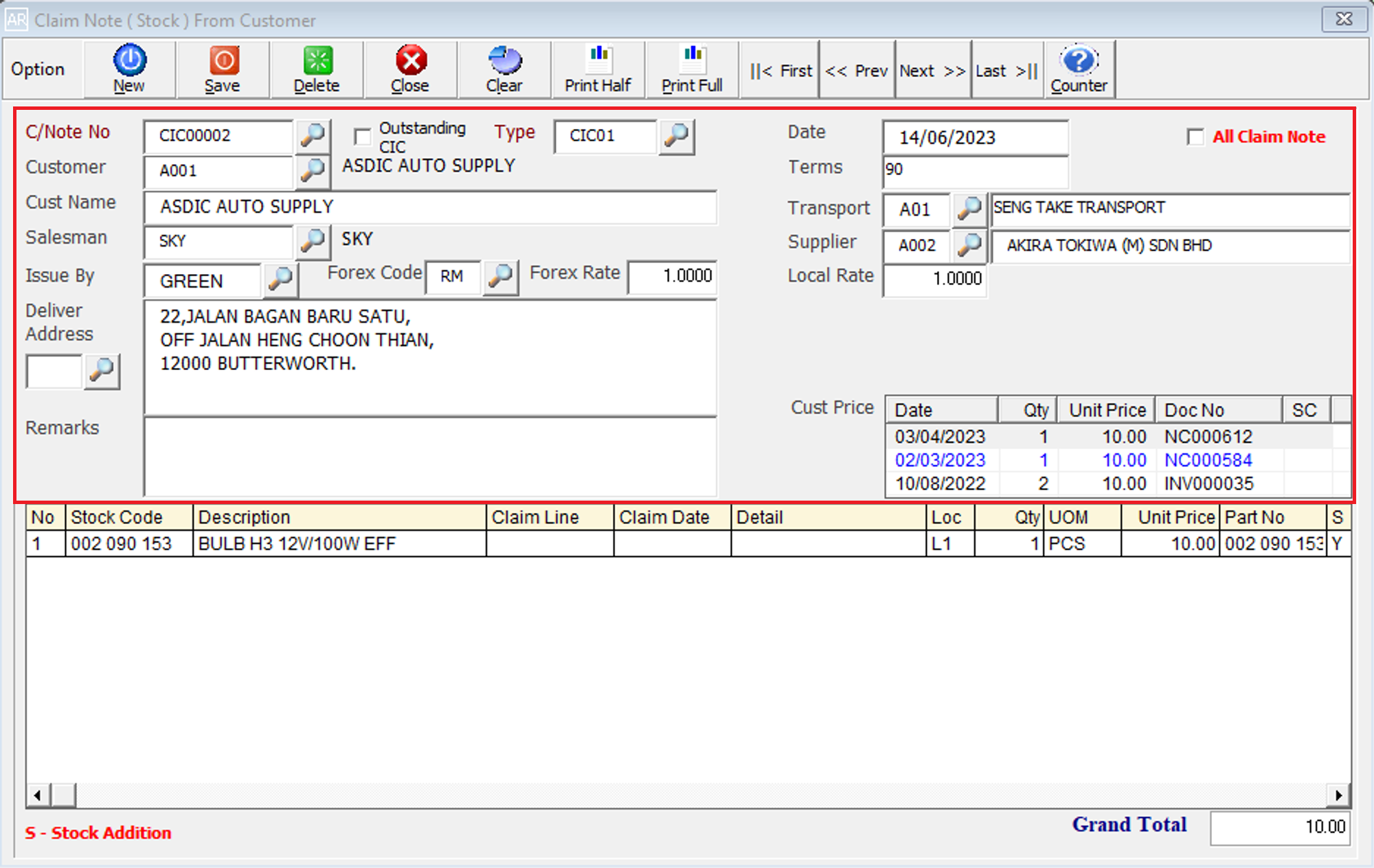The image size is (1374, 868).
Task: Click the horizontal scrollbar thumb
Action: [x=63, y=795]
